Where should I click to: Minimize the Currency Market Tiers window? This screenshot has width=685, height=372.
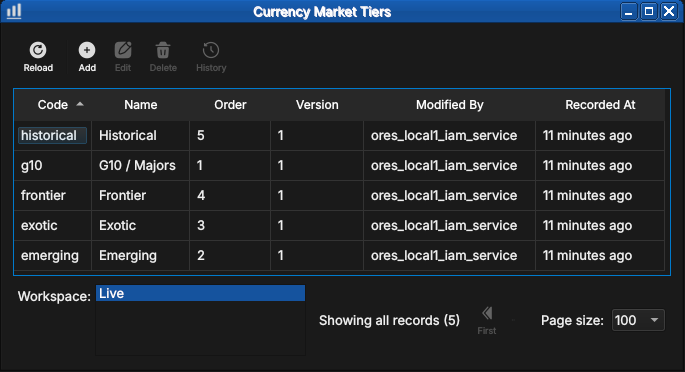pyautogui.click(x=629, y=11)
